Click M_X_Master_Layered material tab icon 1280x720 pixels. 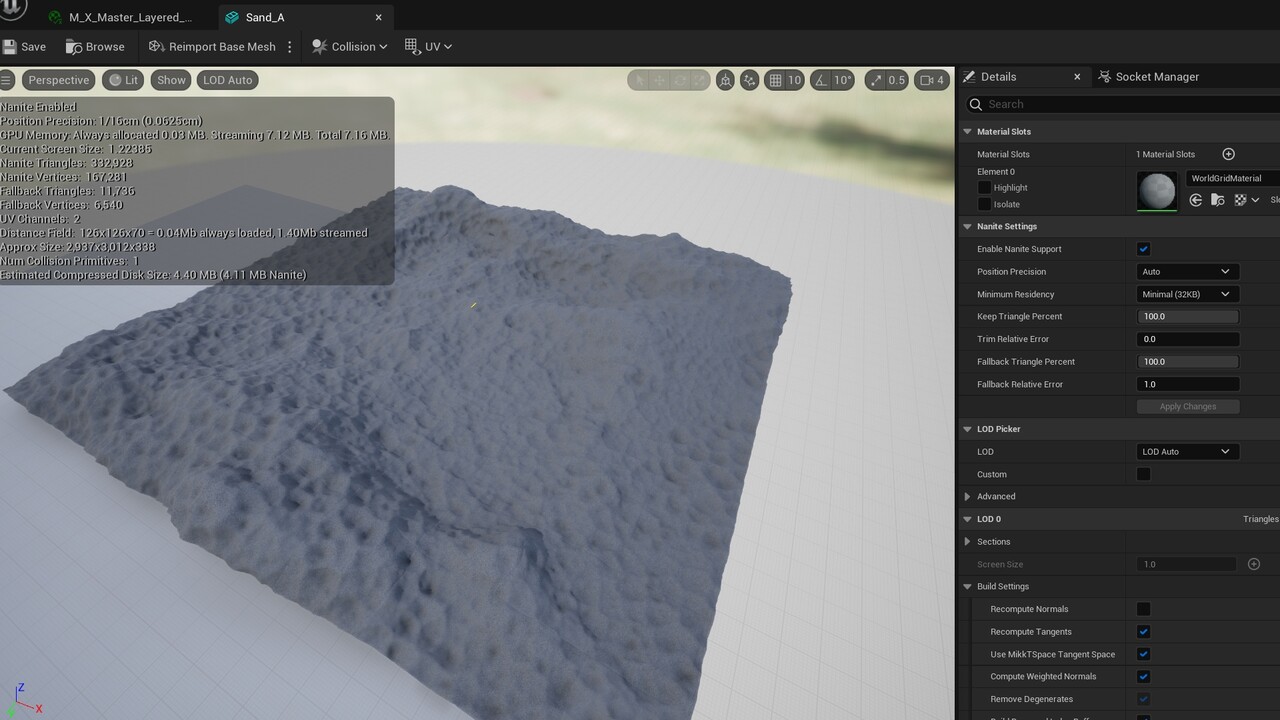click(x=55, y=17)
